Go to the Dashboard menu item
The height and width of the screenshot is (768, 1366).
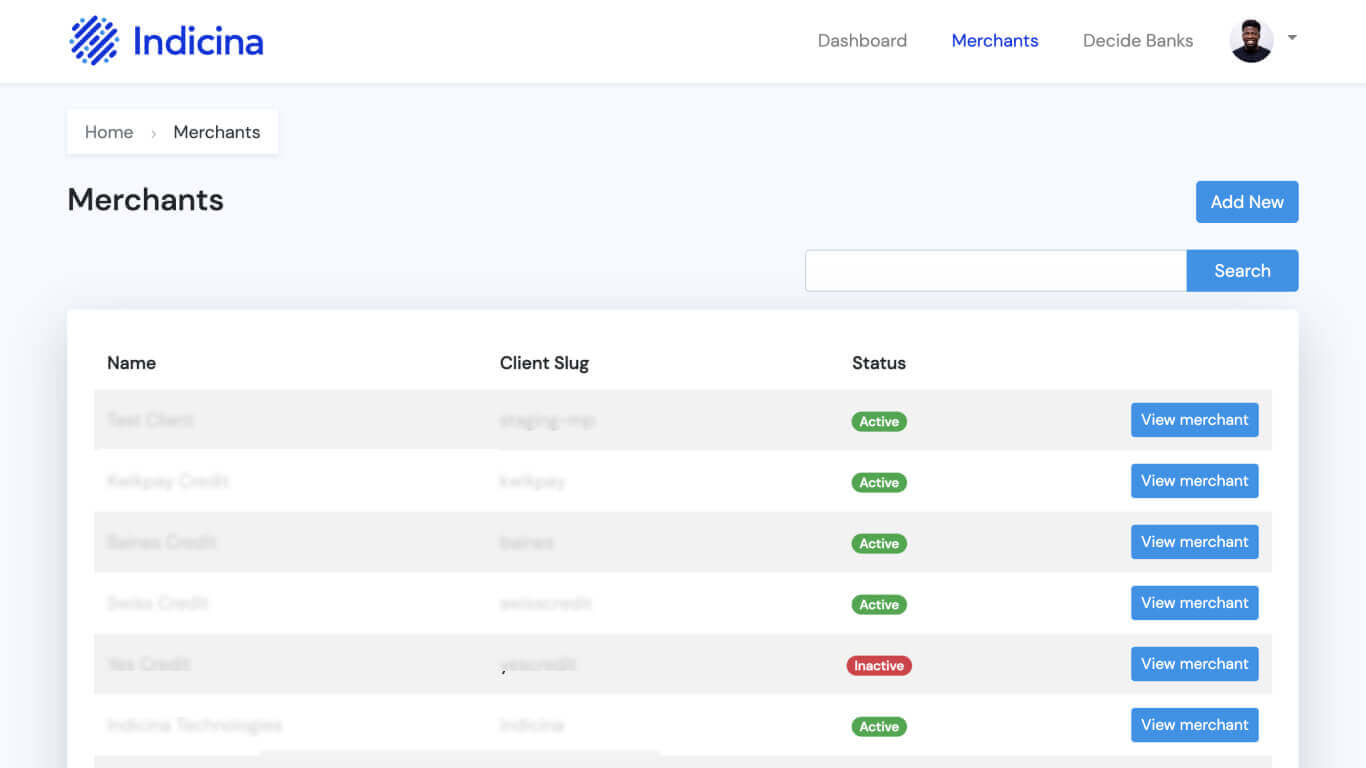click(x=862, y=41)
